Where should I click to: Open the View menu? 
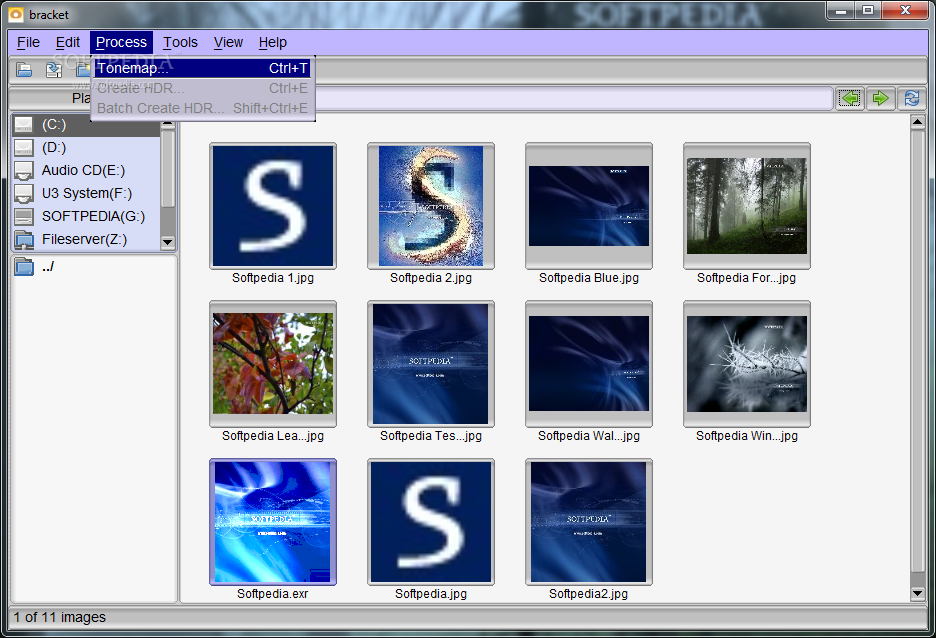[228, 42]
